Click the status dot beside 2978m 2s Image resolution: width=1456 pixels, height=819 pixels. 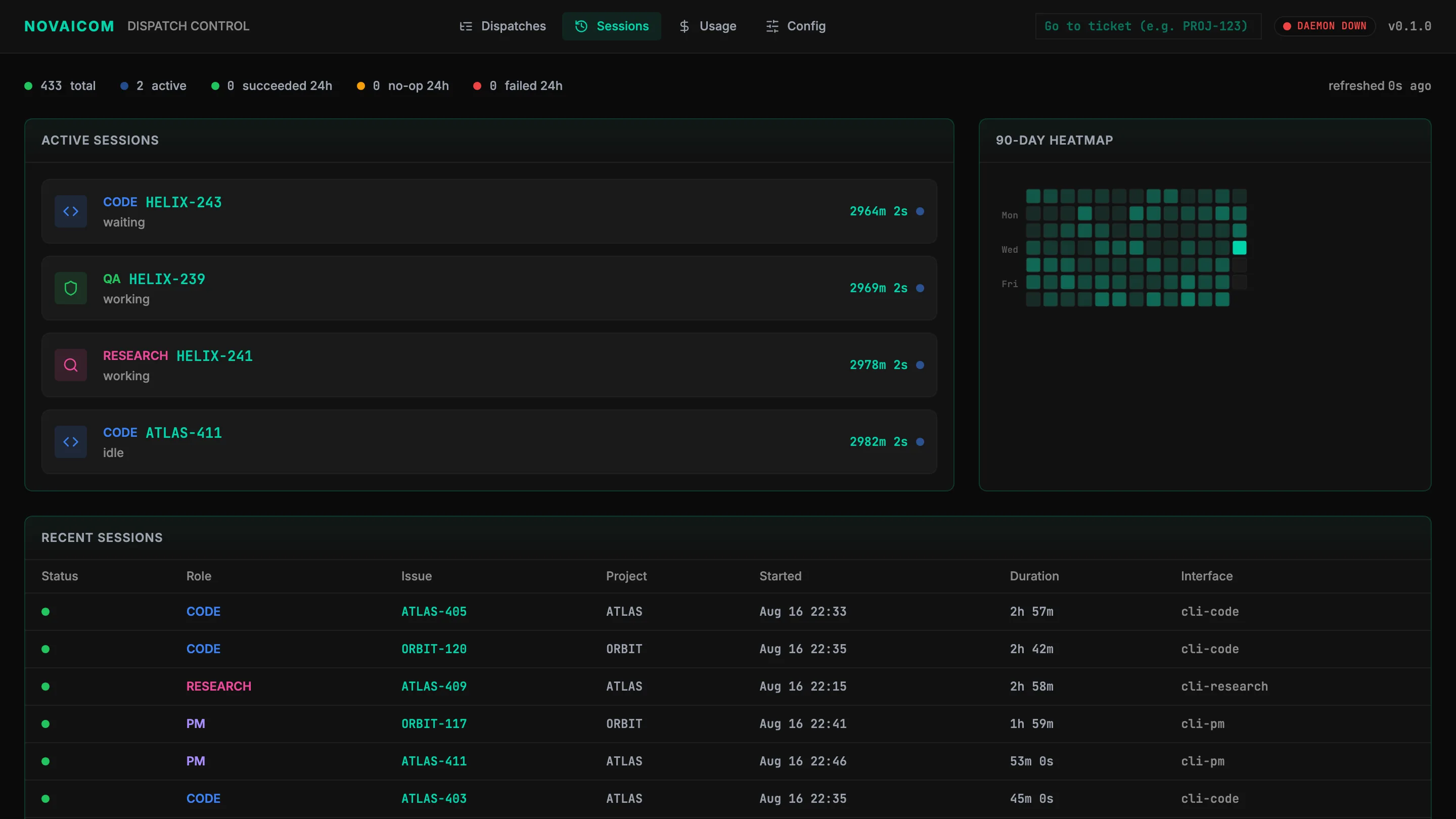point(920,365)
